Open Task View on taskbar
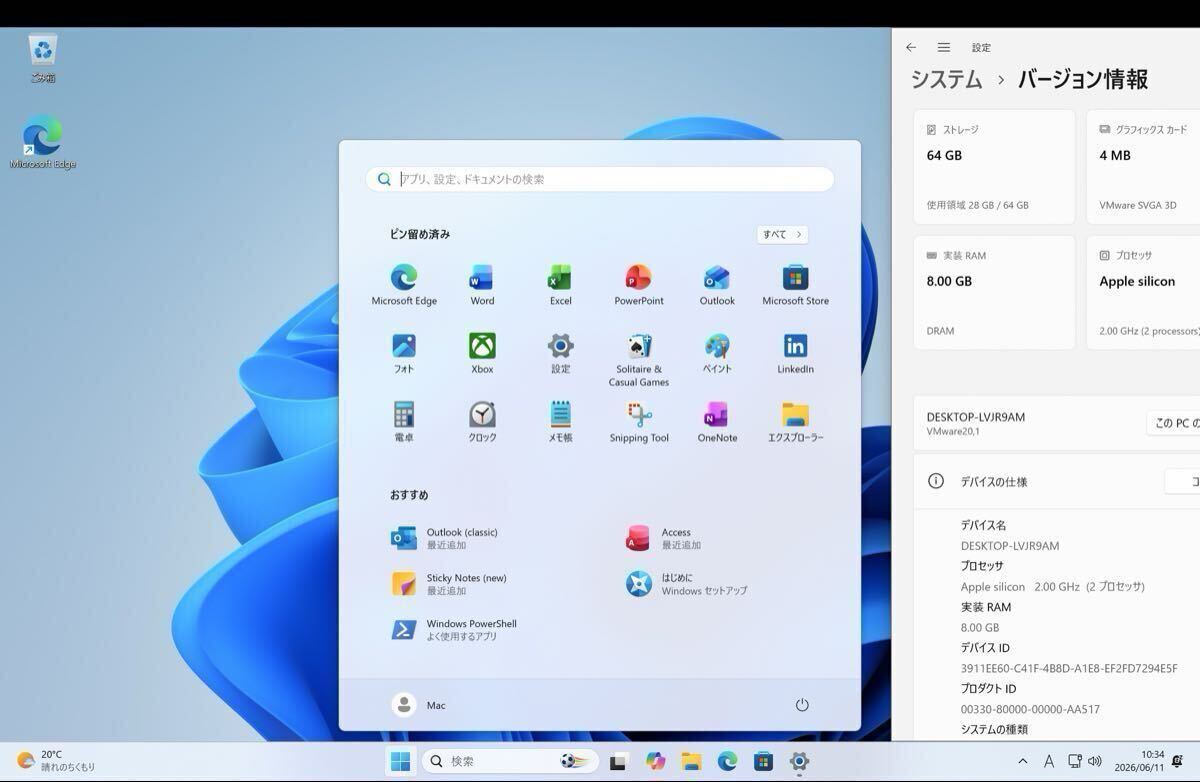The image size is (1200, 782). [x=618, y=762]
